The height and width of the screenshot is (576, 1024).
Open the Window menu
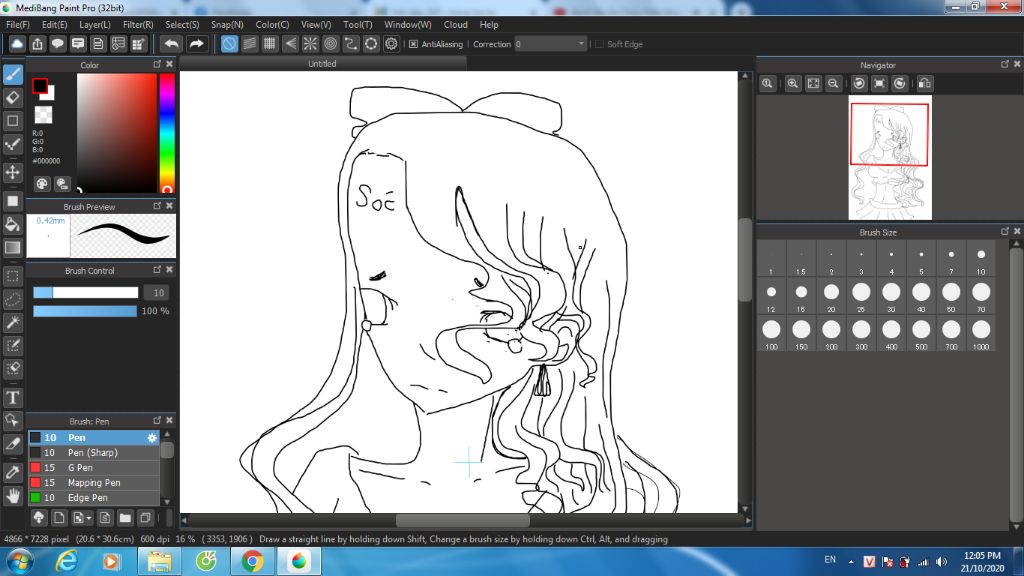[408, 25]
